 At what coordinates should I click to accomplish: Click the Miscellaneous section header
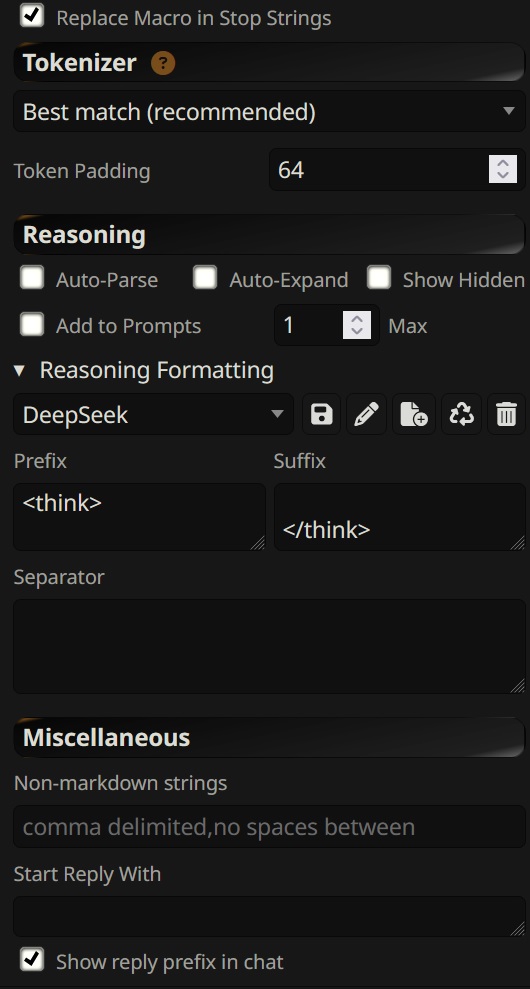pyautogui.click(x=269, y=737)
